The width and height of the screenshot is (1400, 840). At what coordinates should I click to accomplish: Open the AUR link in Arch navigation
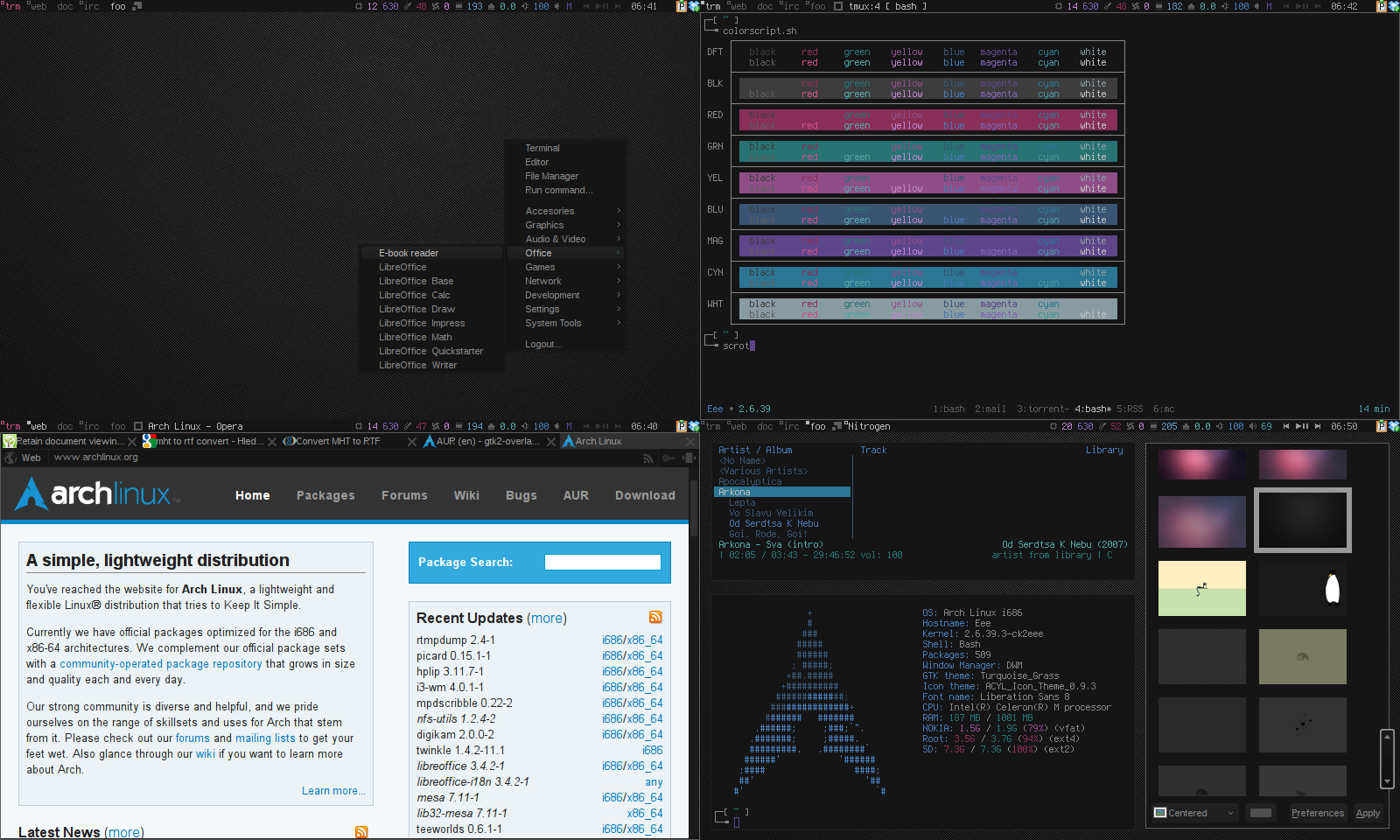[x=576, y=495]
